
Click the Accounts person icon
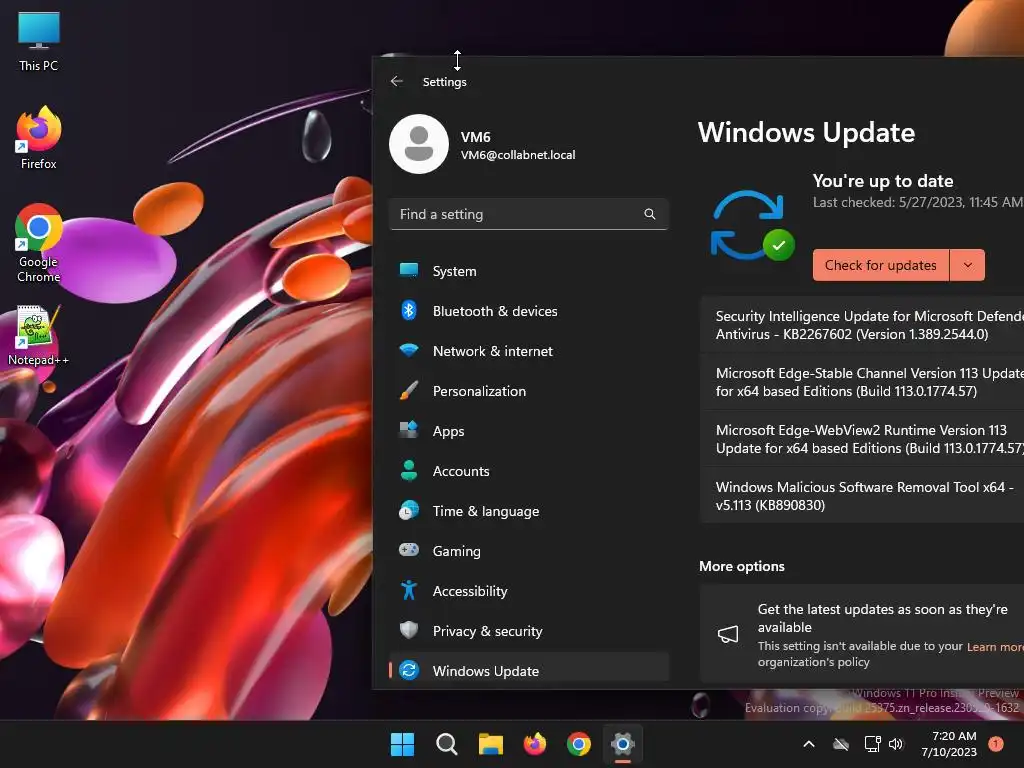click(x=409, y=470)
